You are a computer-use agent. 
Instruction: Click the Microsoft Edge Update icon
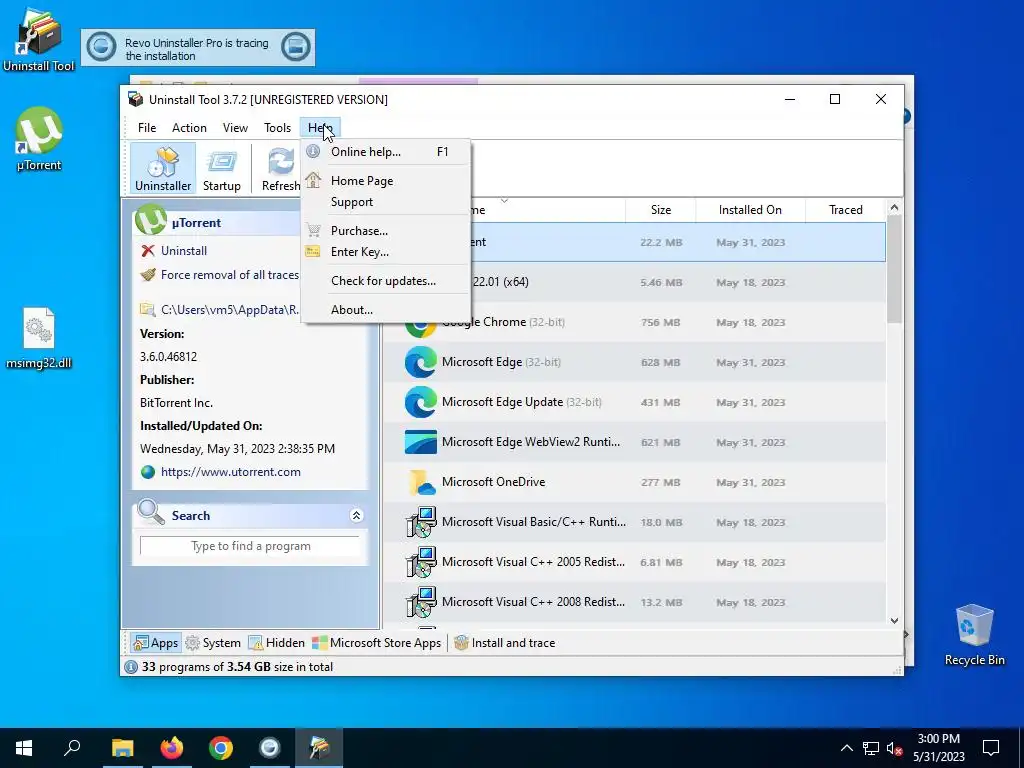[x=421, y=402]
